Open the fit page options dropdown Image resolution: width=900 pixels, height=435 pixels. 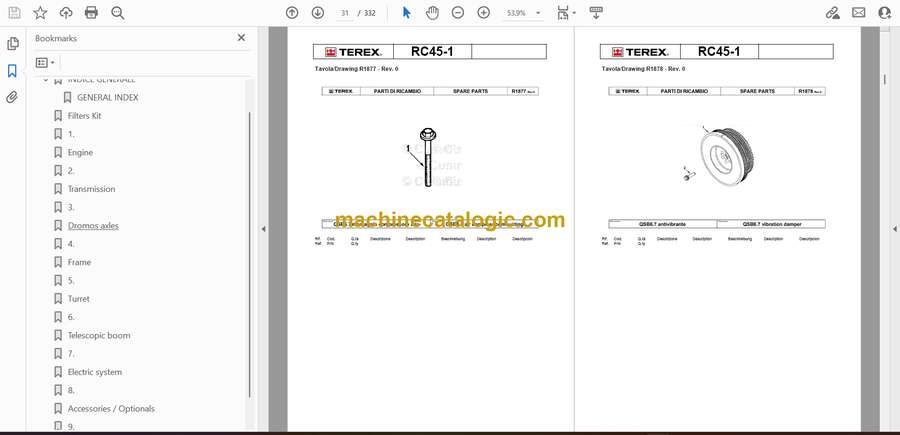click(x=566, y=13)
